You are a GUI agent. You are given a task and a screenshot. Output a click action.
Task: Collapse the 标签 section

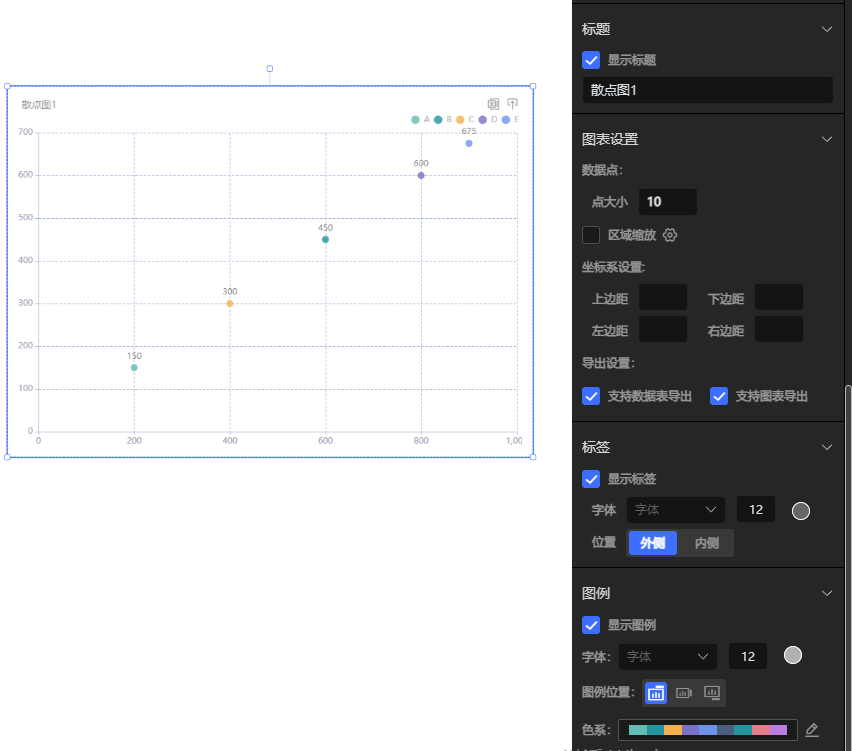coord(827,448)
